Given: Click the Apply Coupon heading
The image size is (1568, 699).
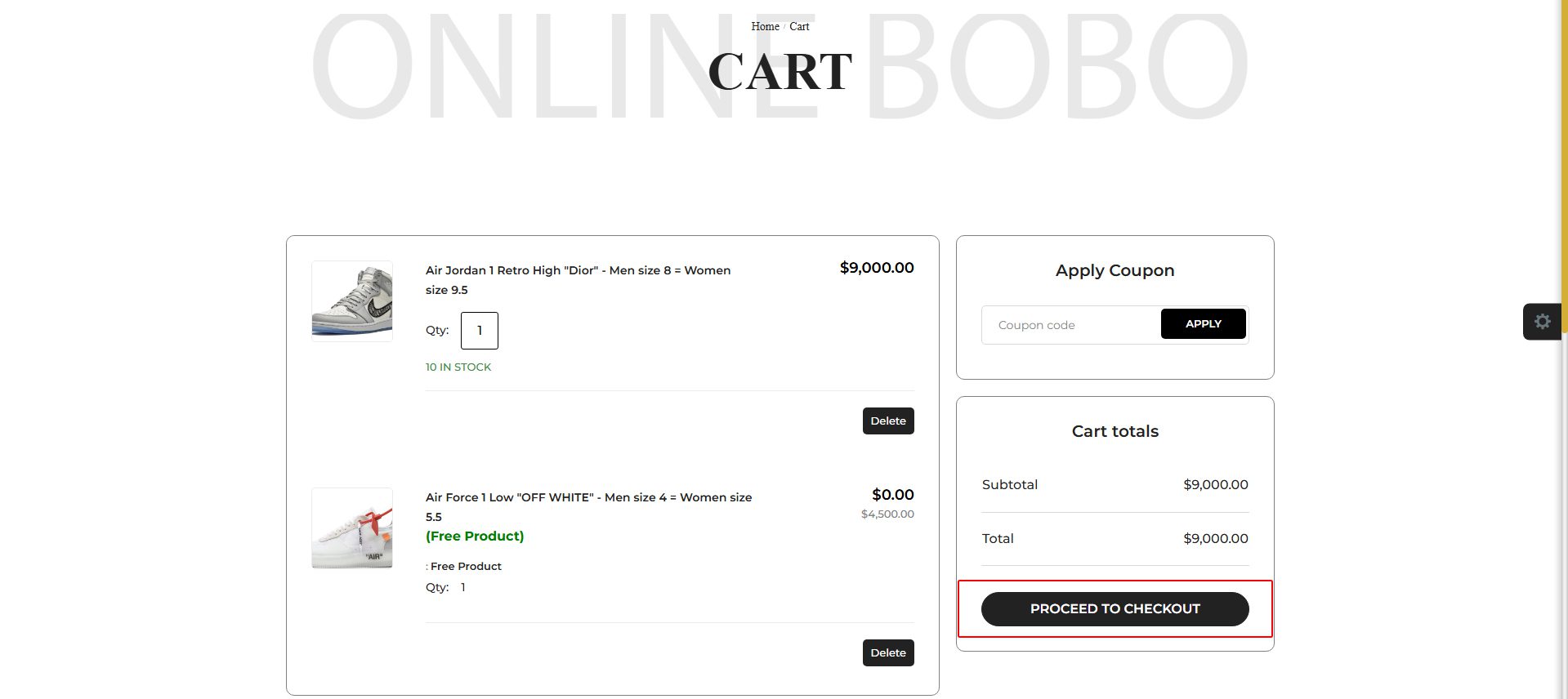Looking at the screenshot, I should pyautogui.click(x=1115, y=271).
